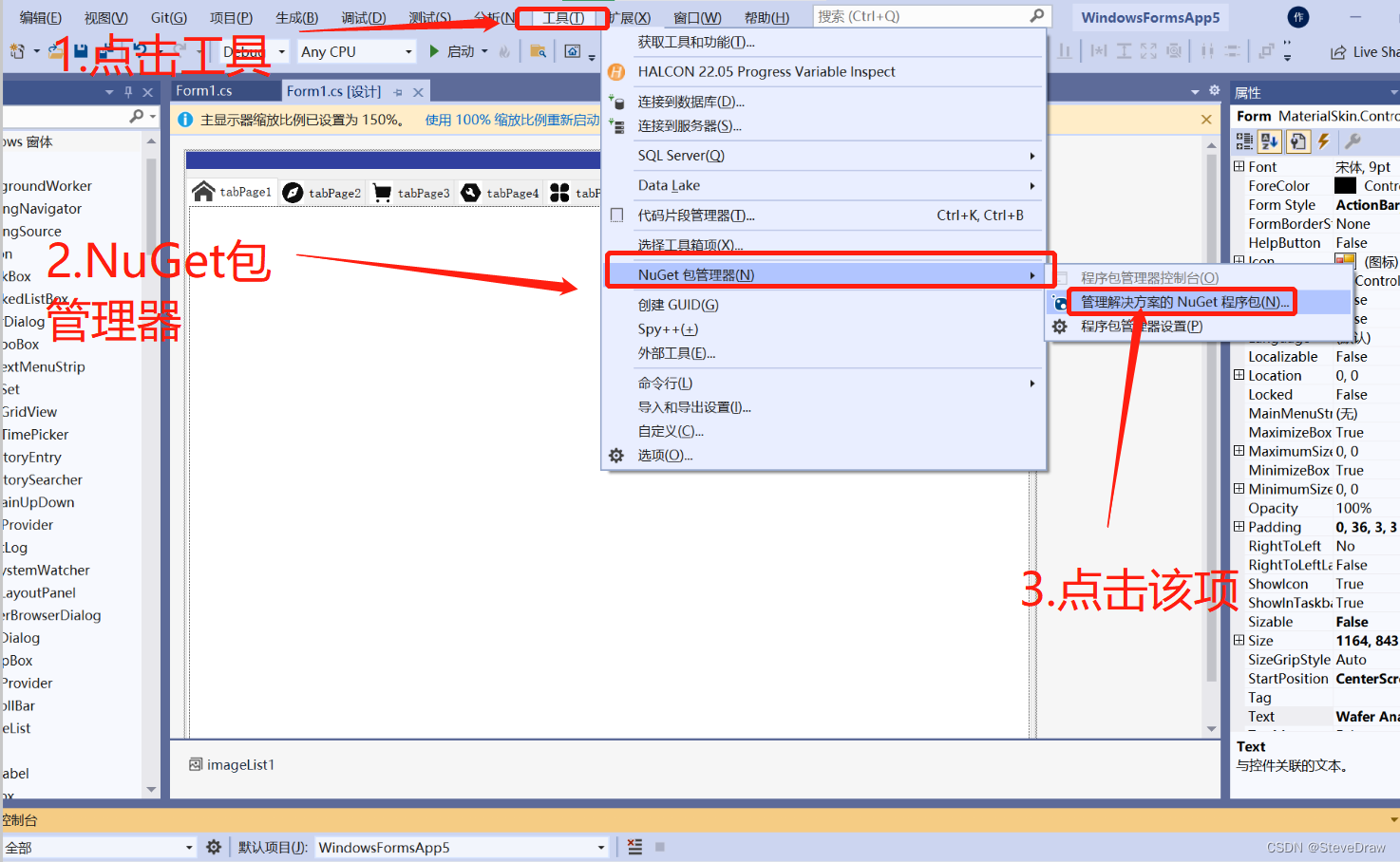Click the property pages wrench icon
Viewport: 1400px width, 862px height.
[1353, 141]
